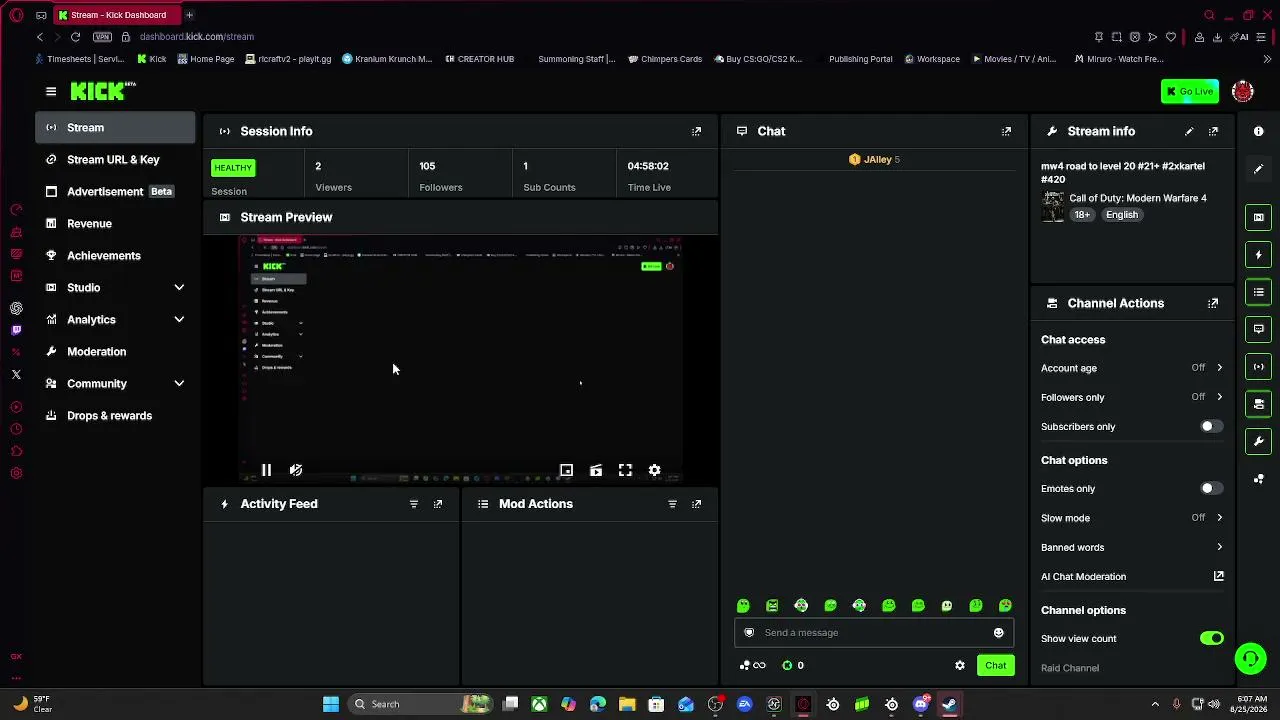
Task: Open the AI Chat Moderation external link
Action: click(1219, 576)
